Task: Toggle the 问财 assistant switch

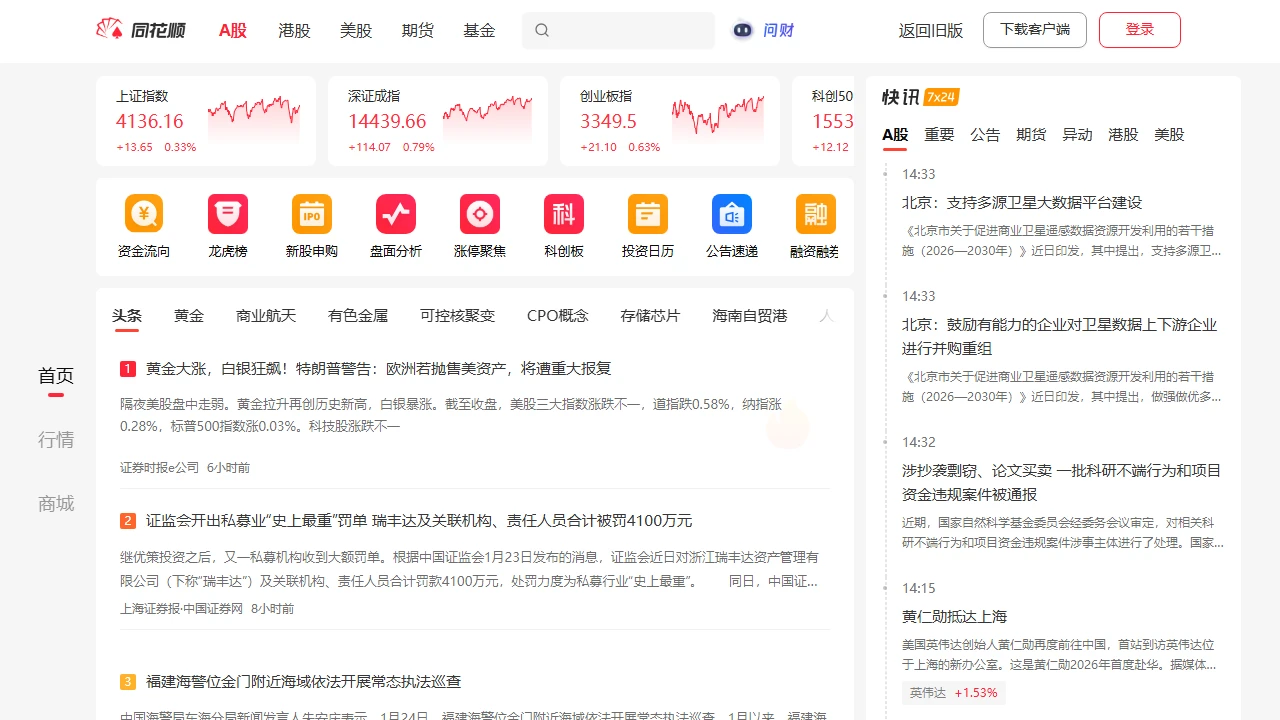Action: (742, 30)
